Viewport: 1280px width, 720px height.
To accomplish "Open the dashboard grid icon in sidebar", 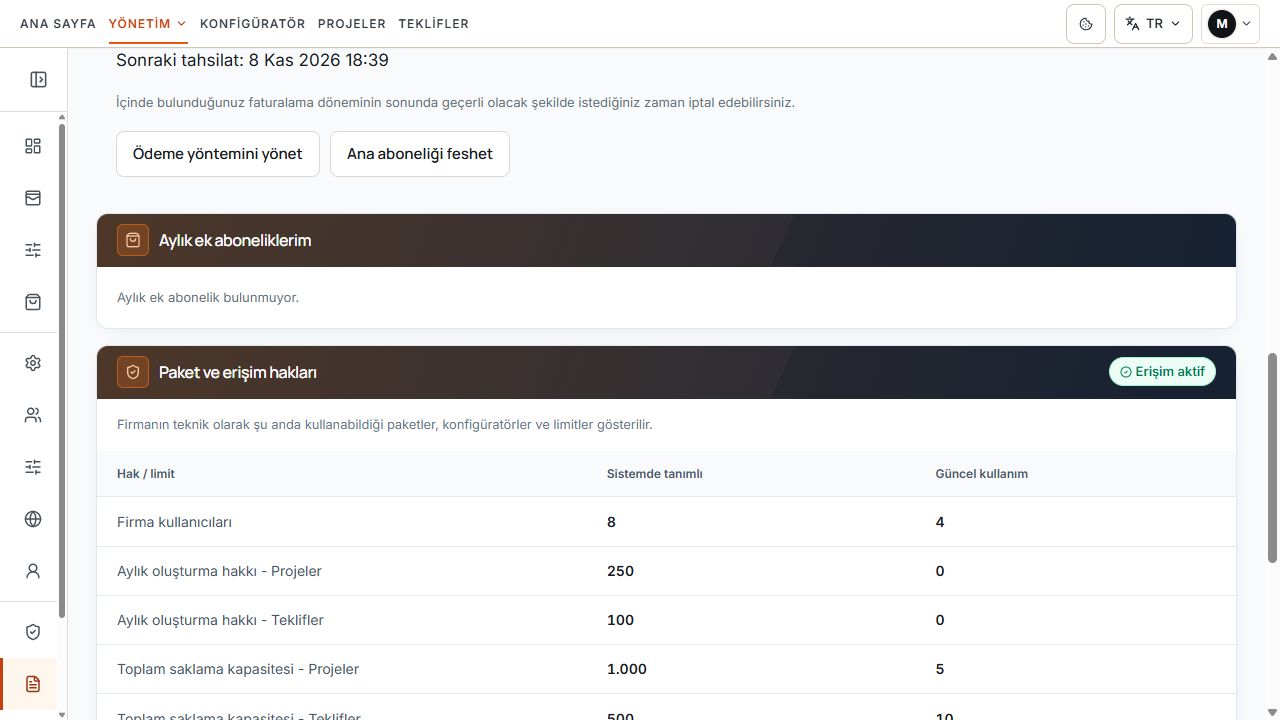I will (x=33, y=146).
